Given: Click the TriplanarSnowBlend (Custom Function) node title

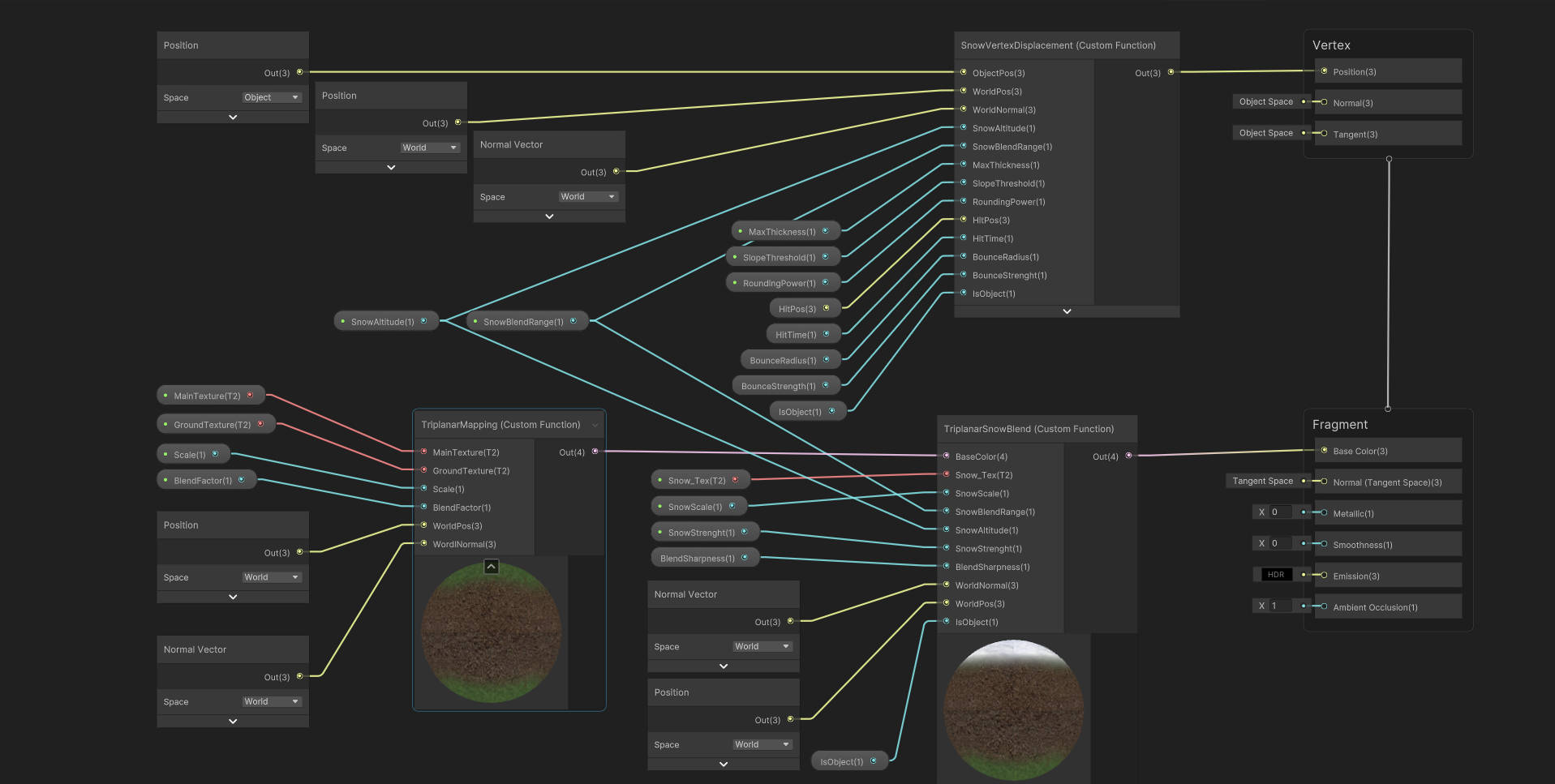Looking at the screenshot, I should pos(1029,429).
